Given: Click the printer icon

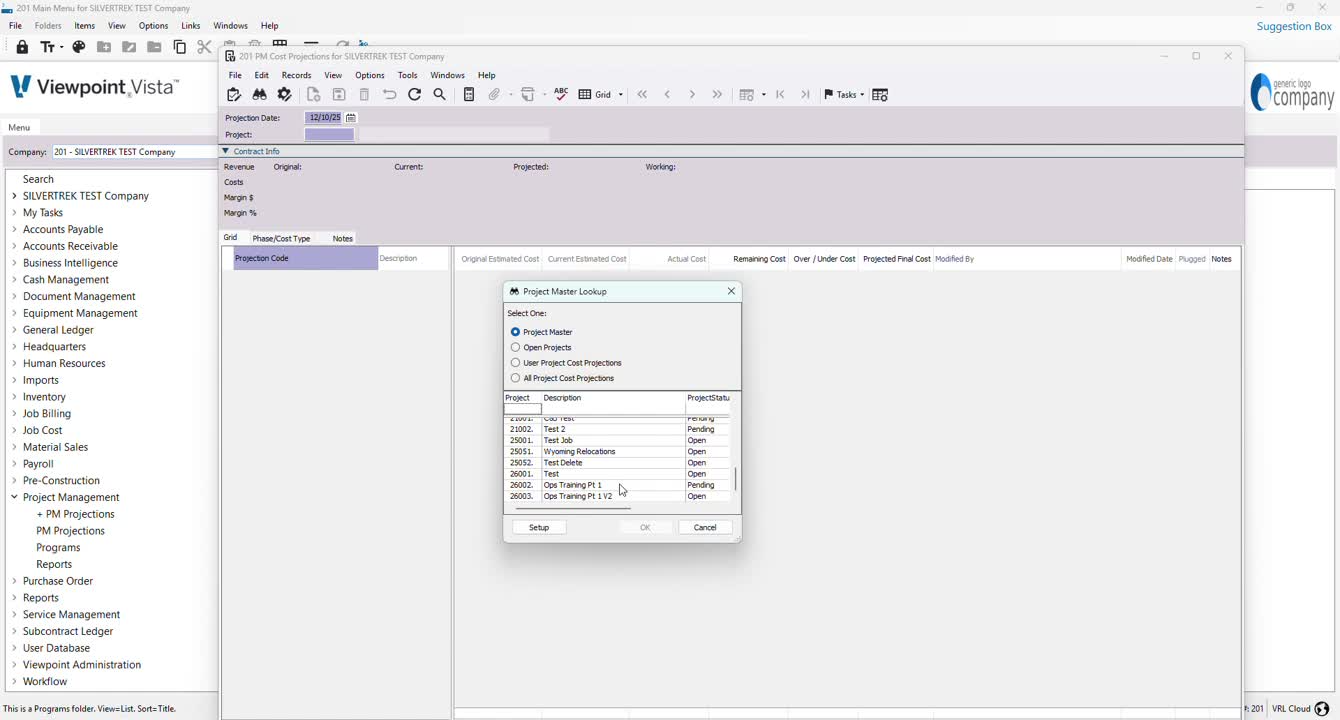Looking at the screenshot, I should (x=529, y=95).
